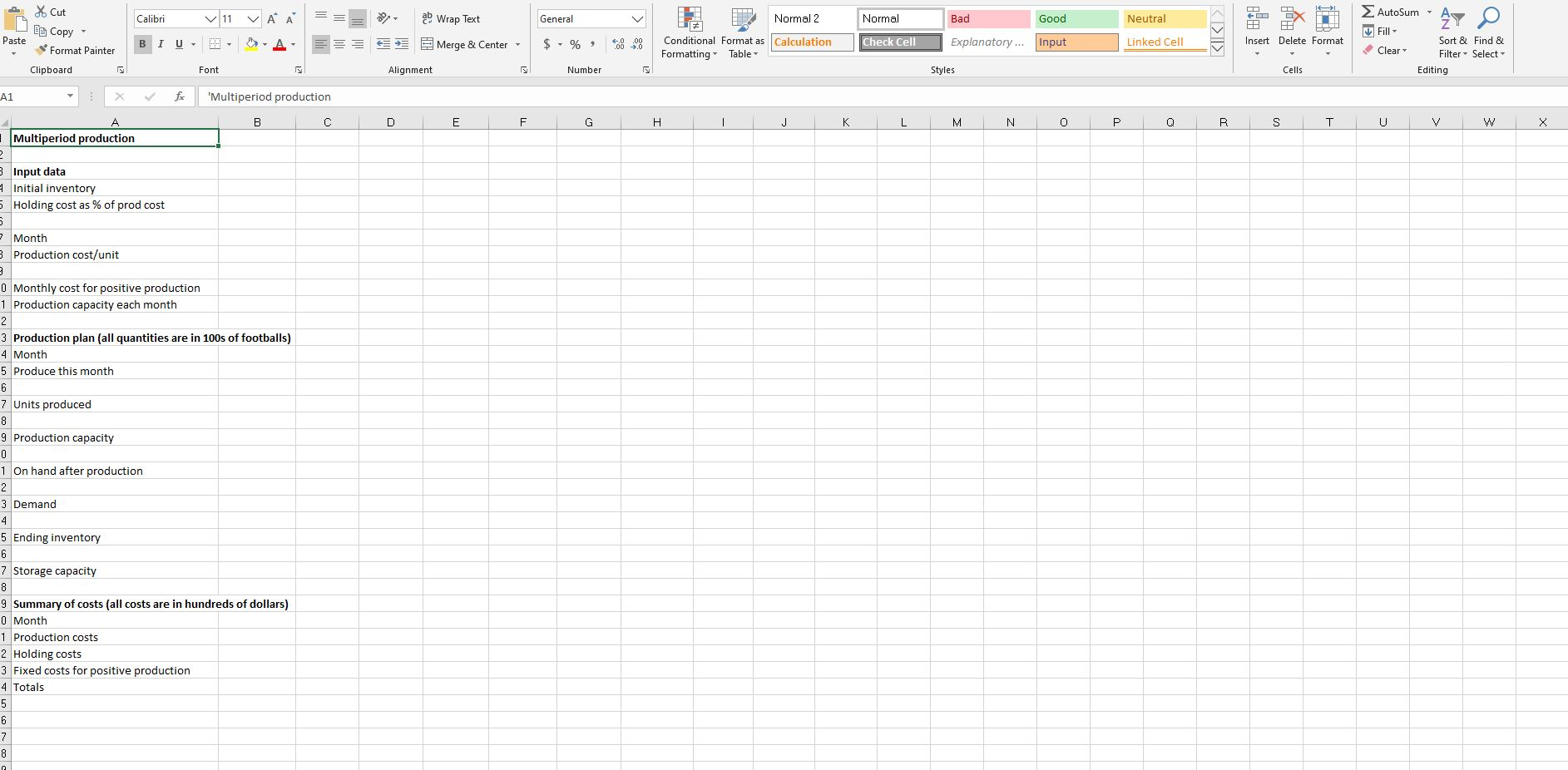Apply the Check Cell style
This screenshot has height=770, width=1568.
901,42
